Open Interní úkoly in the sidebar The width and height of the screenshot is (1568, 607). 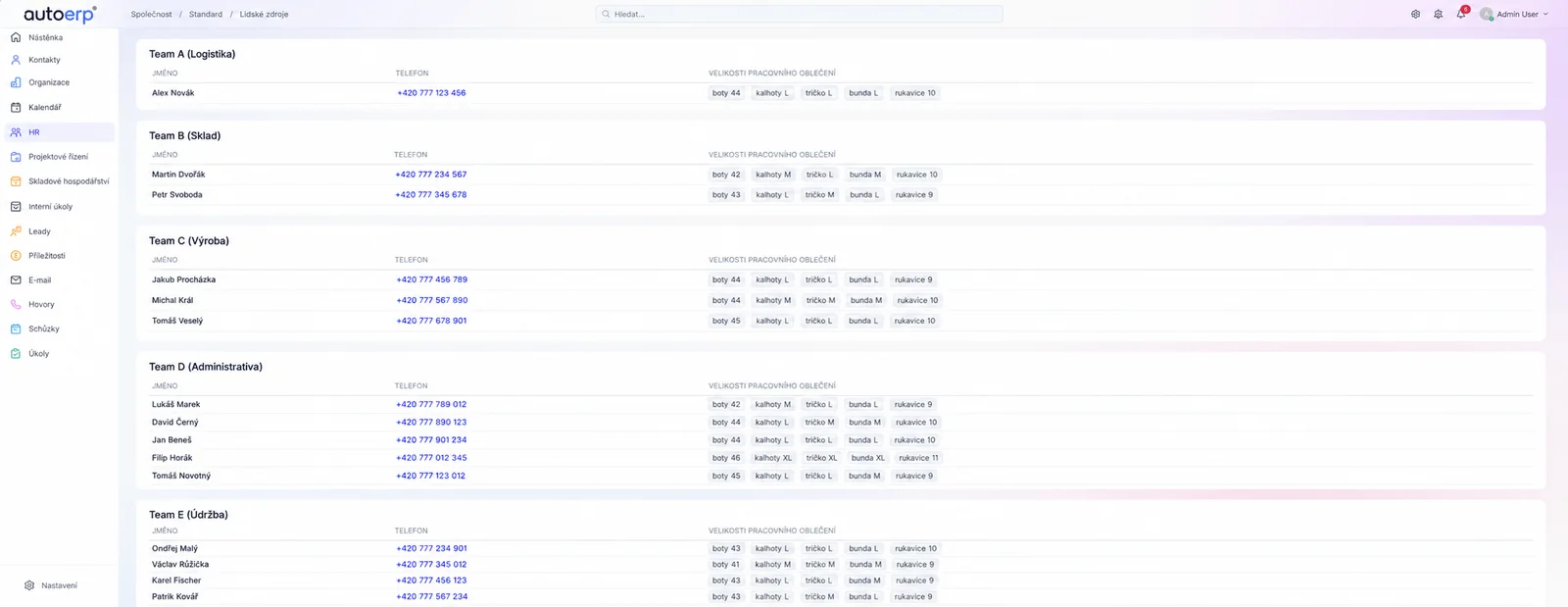point(50,207)
